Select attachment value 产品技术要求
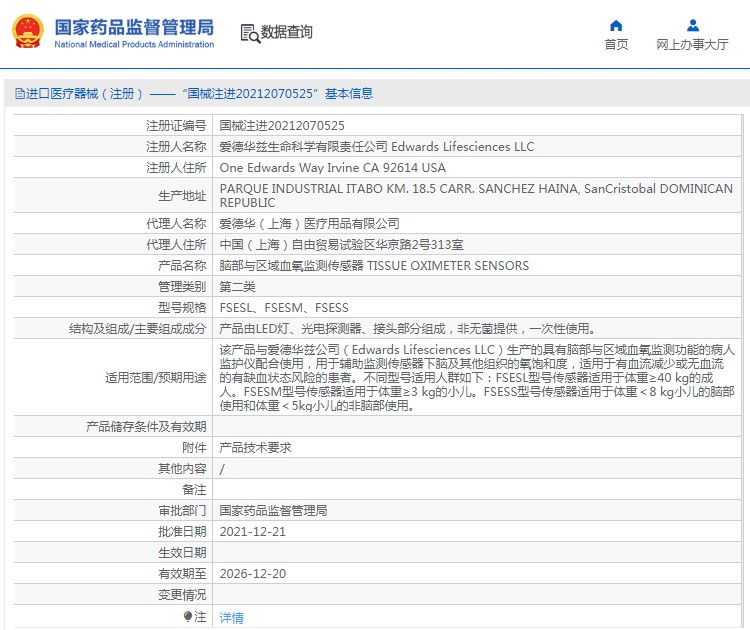 [255, 448]
